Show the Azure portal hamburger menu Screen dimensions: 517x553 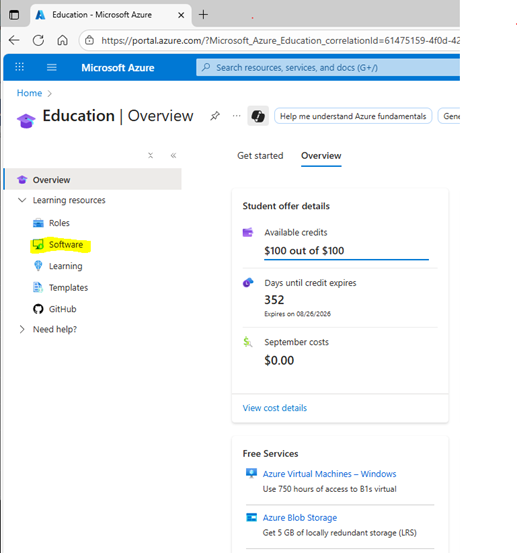(x=52, y=67)
